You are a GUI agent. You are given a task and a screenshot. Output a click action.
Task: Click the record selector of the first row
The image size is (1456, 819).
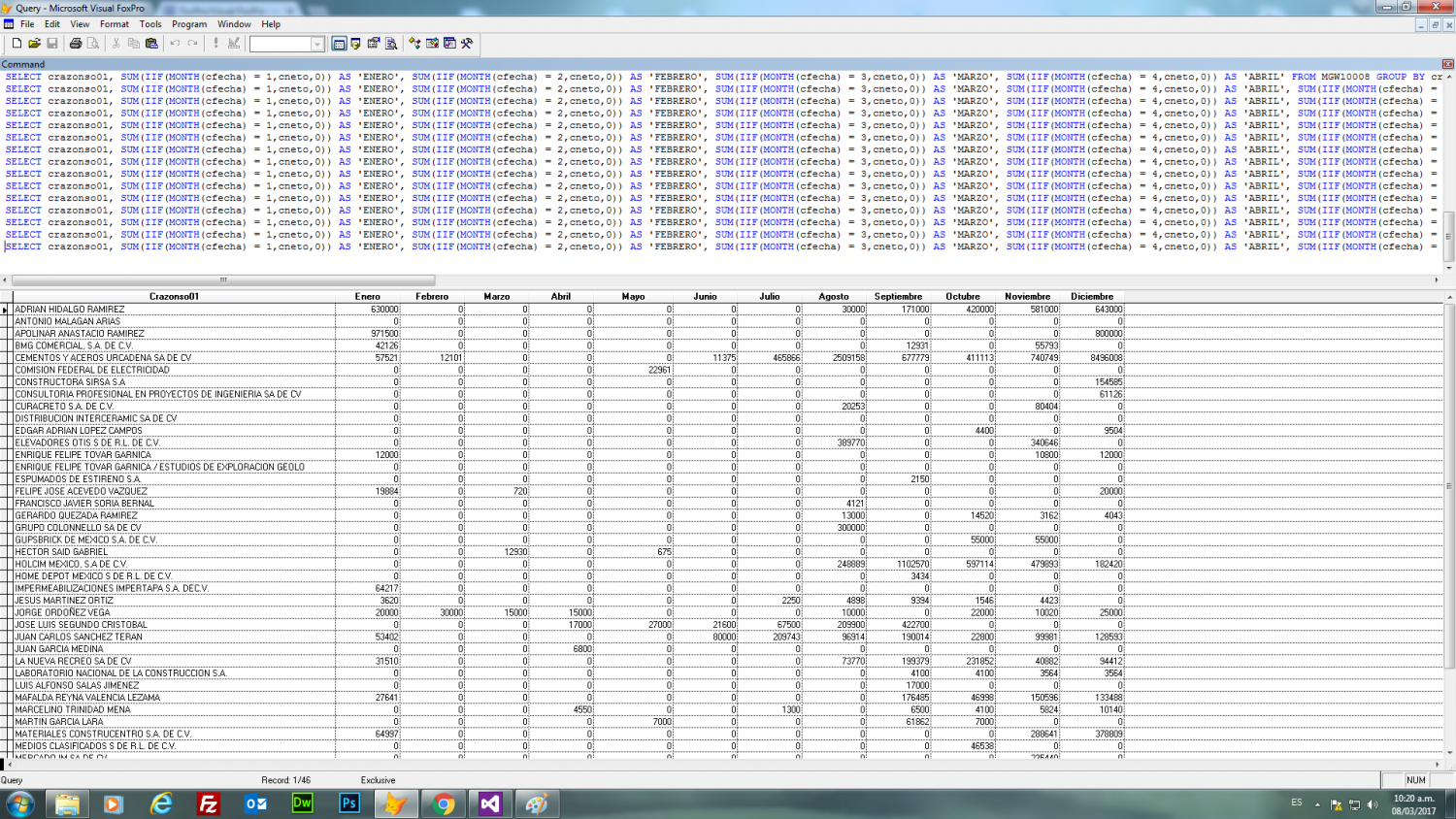(x=6, y=310)
